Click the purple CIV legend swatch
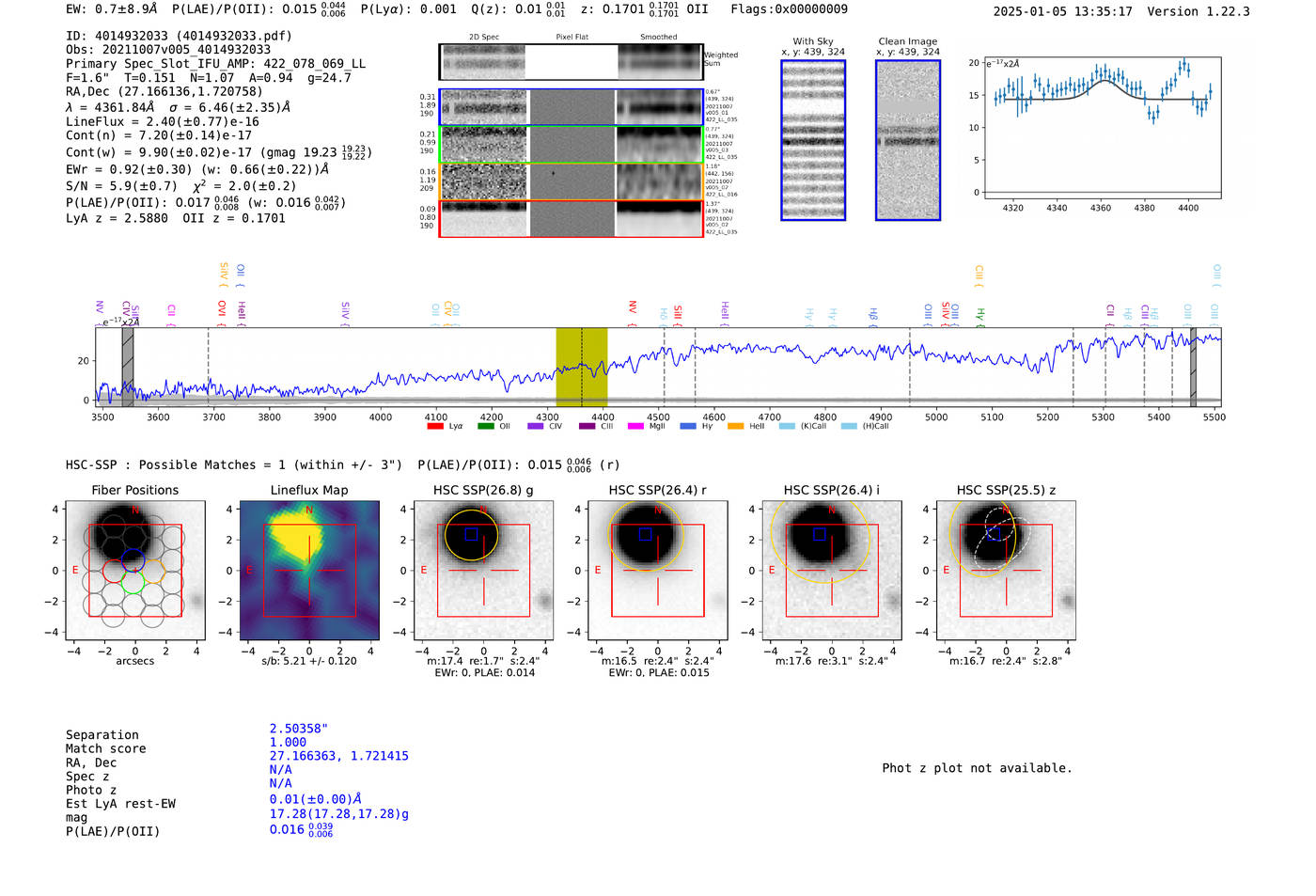1316x896 pixels. (536, 427)
